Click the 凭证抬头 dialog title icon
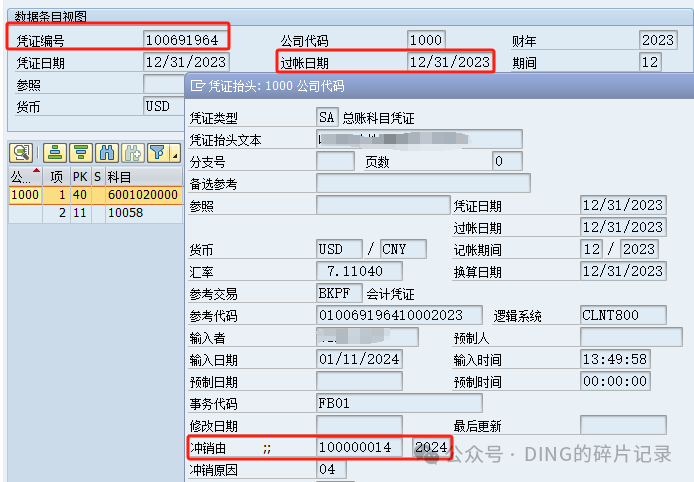694x482 pixels. pyautogui.click(x=197, y=85)
